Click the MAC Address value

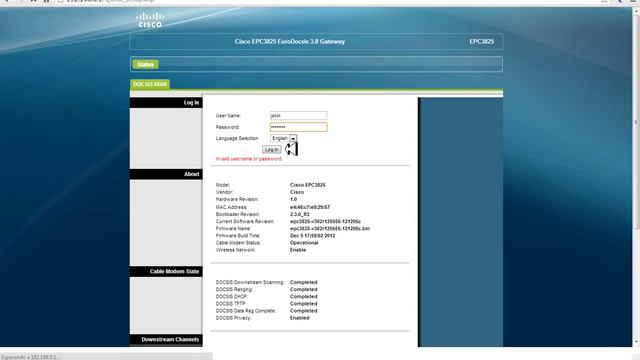pos(310,207)
